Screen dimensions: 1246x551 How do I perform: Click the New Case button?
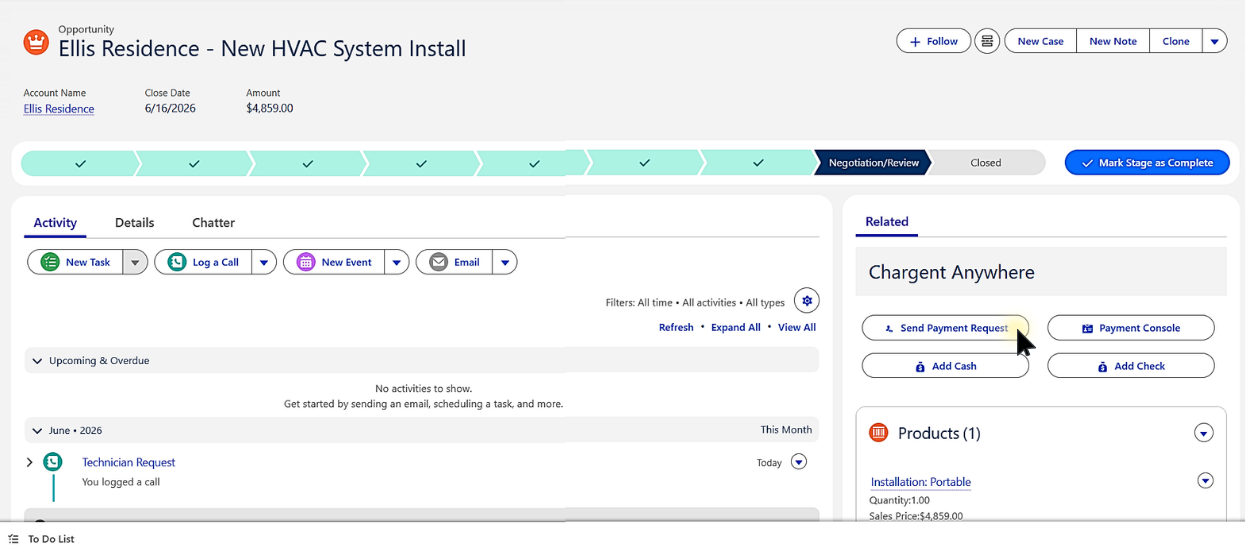click(1040, 41)
